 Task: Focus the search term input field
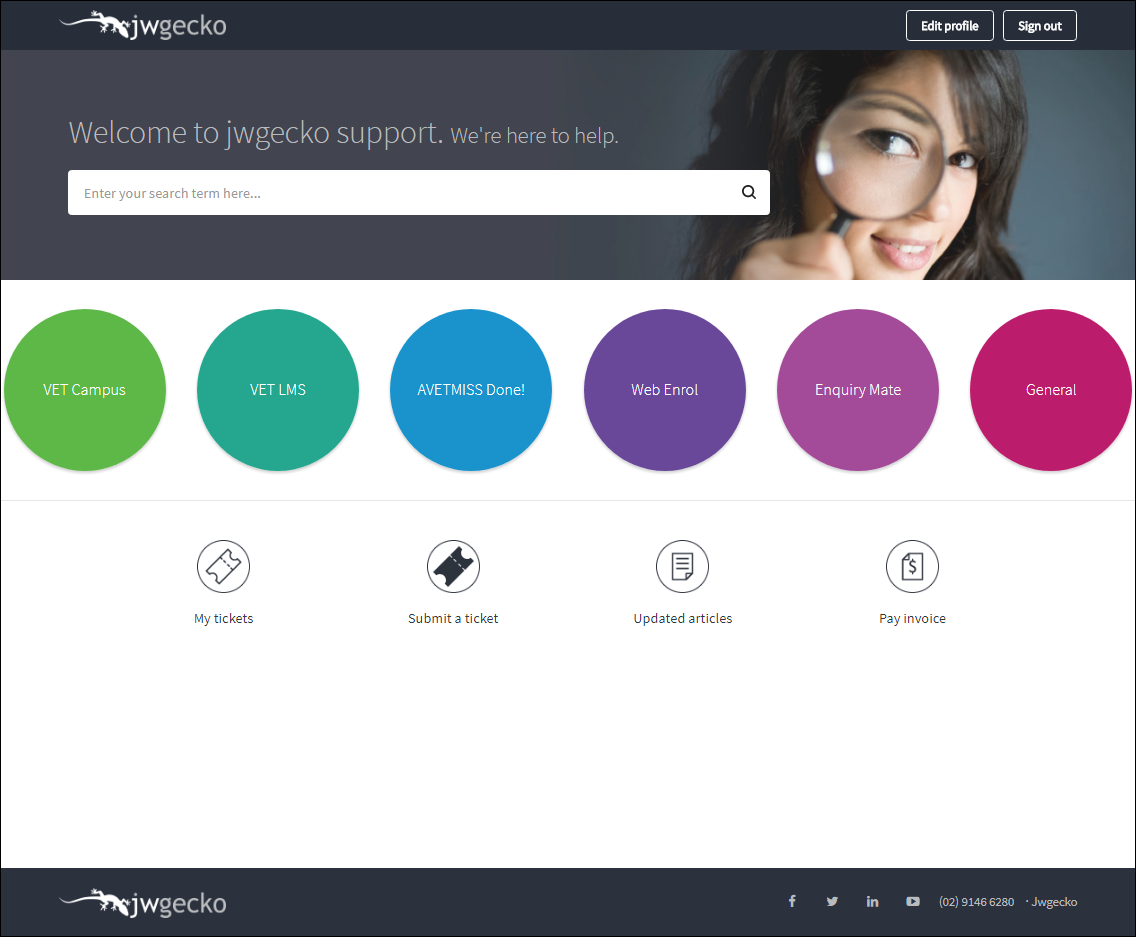tap(400, 193)
